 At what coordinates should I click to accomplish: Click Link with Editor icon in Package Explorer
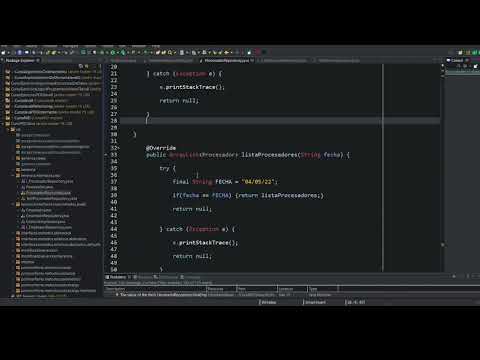tap(87, 66)
